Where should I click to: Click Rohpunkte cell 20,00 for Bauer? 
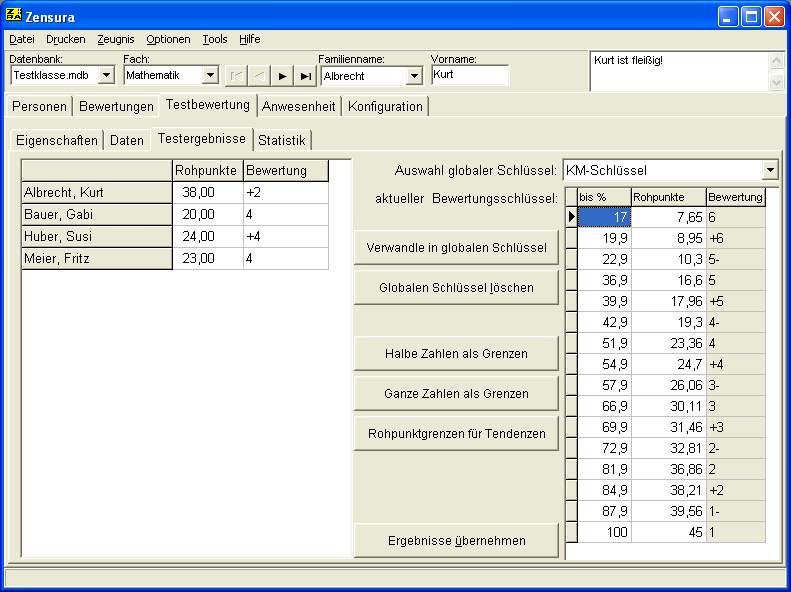pyautogui.click(x=208, y=215)
